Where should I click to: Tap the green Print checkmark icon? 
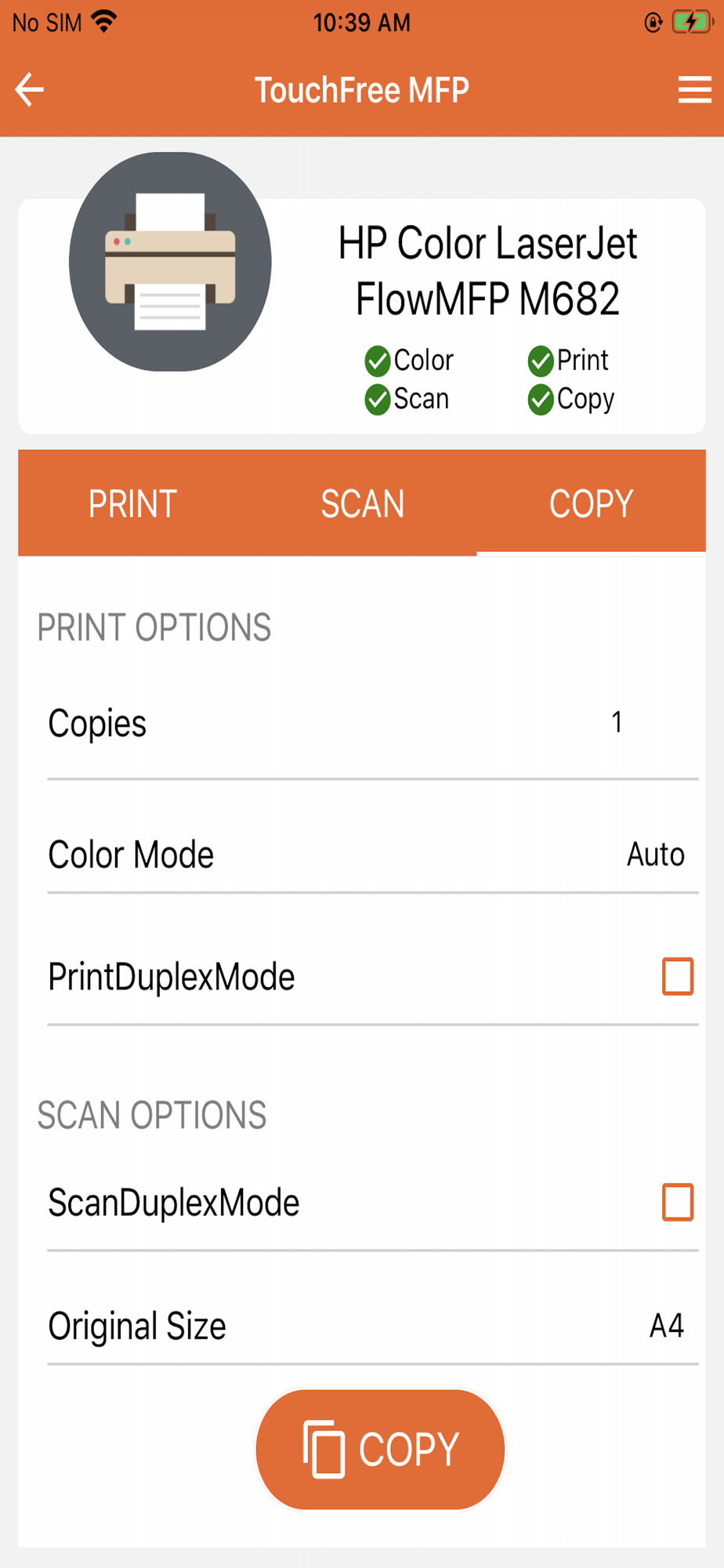click(541, 361)
